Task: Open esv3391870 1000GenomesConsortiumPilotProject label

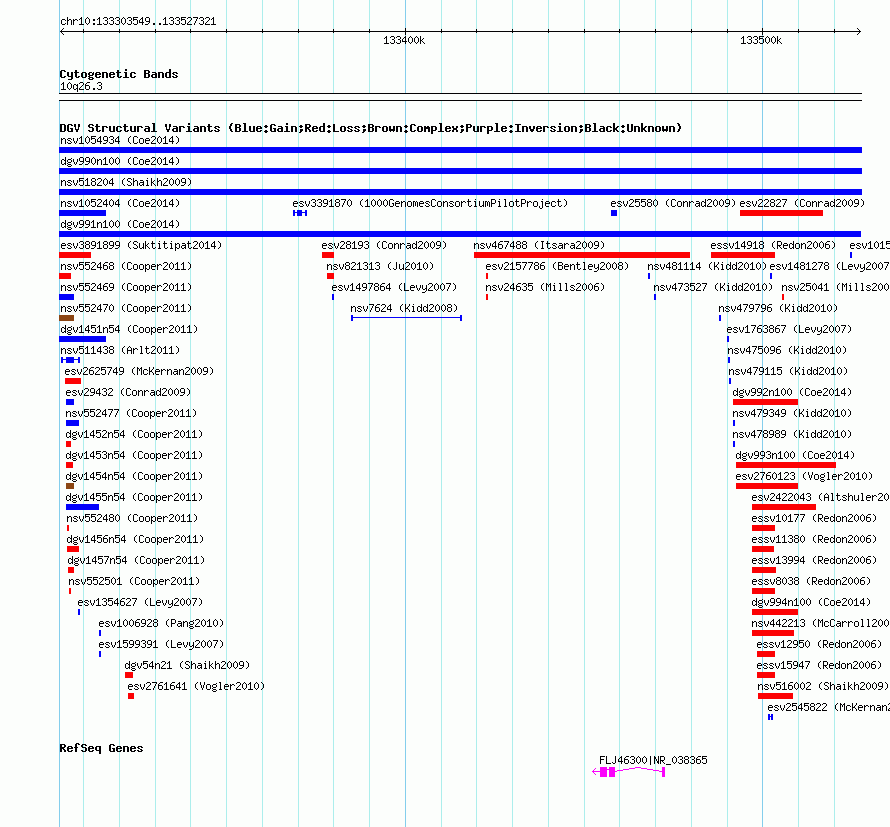Action: 430,203
